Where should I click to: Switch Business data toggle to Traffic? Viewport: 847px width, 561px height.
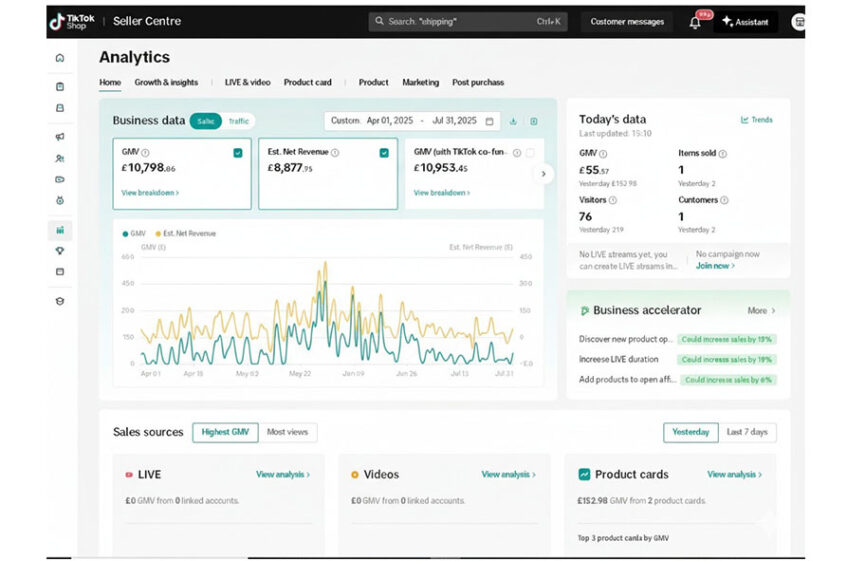pos(238,121)
